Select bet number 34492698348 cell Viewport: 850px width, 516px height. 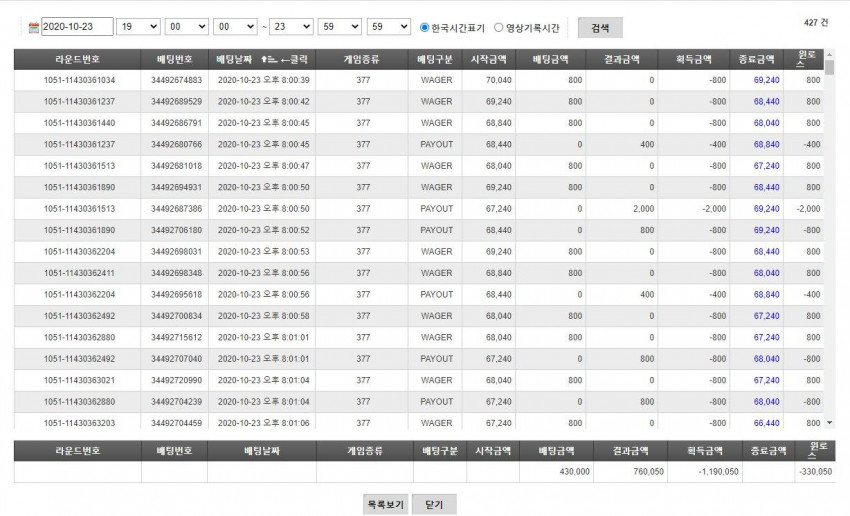pos(176,273)
